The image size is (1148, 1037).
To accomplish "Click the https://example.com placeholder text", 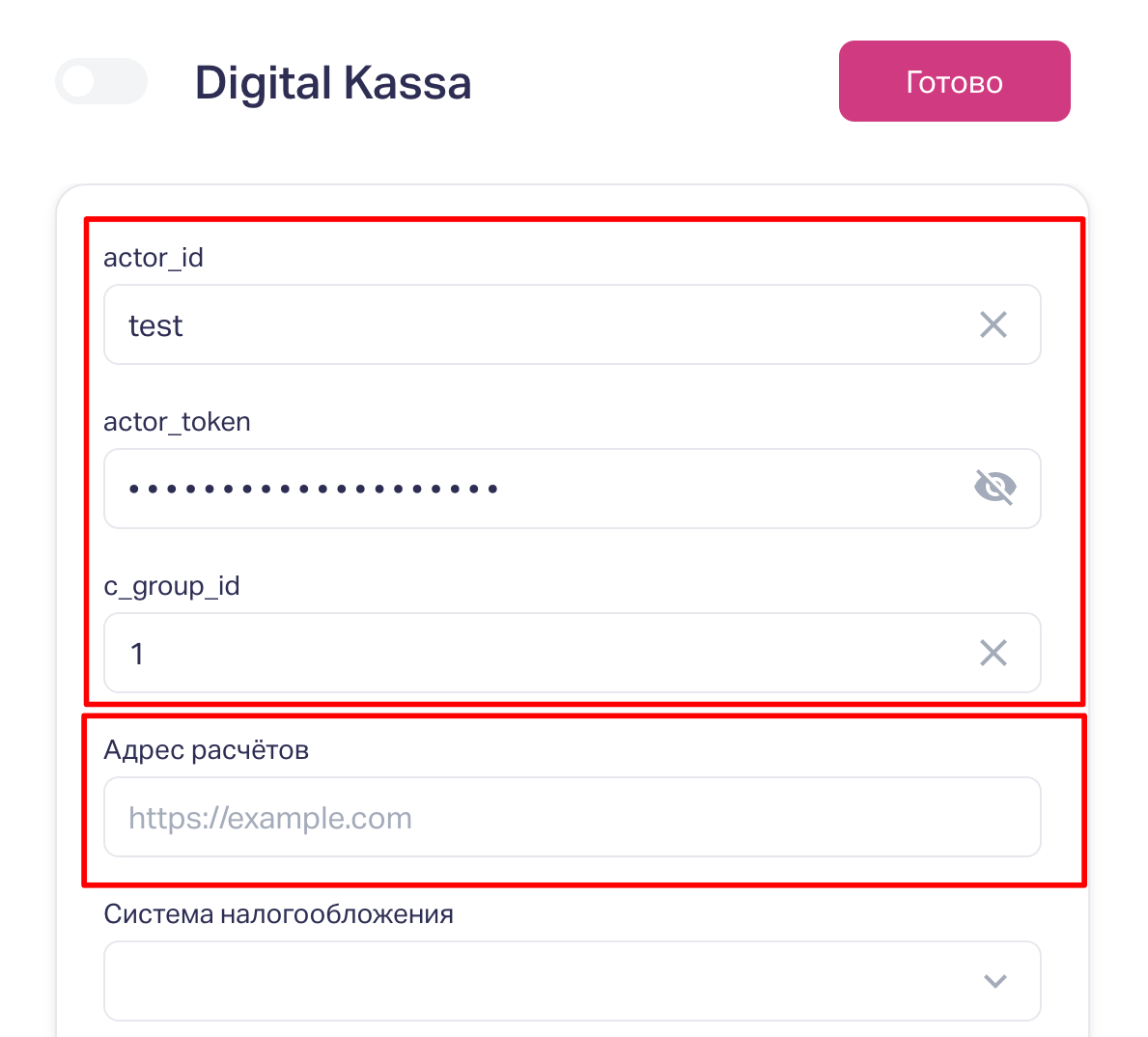I will tap(270, 819).
